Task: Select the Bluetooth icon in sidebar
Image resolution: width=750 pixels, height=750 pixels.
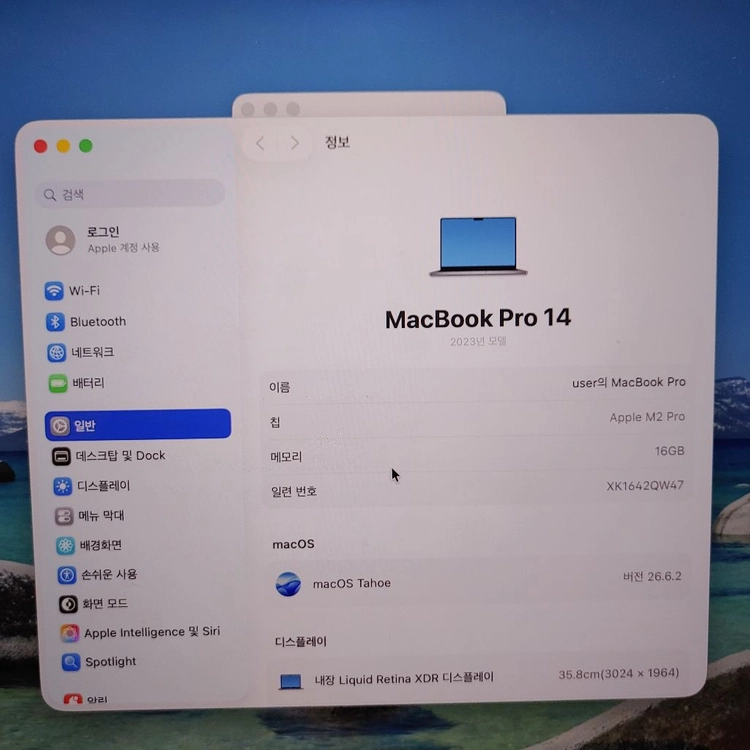Action: click(x=55, y=321)
